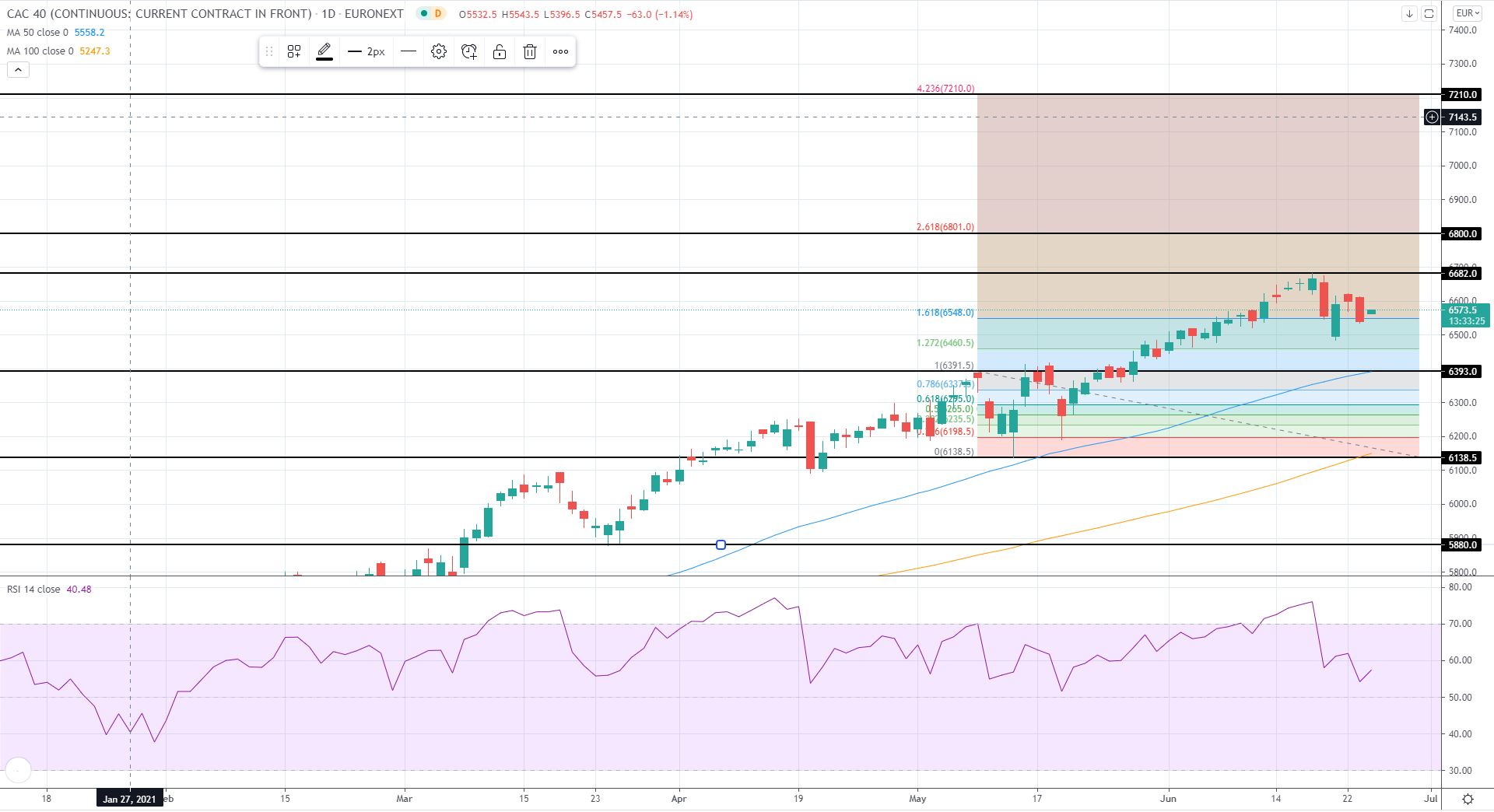The height and width of the screenshot is (812, 1494).
Task: Click the 1.272(6460.5) Fibonacci label
Action: [945, 343]
